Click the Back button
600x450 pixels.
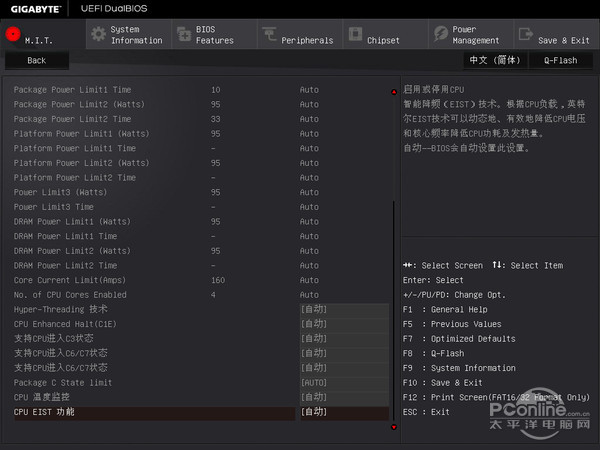[37, 60]
